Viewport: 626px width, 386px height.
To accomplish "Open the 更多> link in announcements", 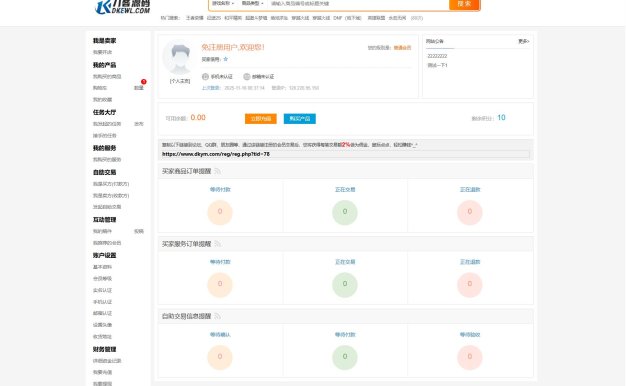I will (523, 41).
